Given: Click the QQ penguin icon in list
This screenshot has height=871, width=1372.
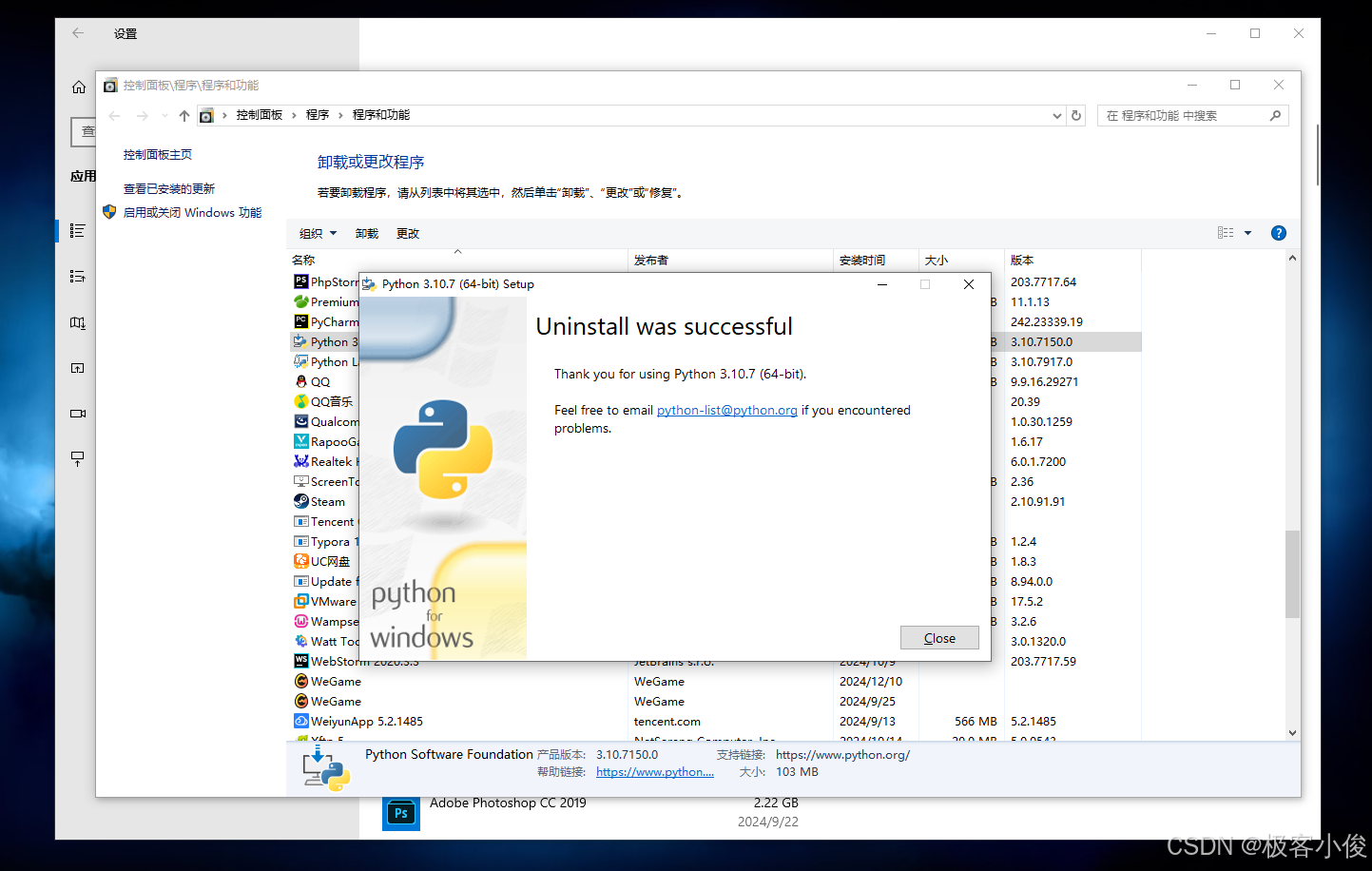Looking at the screenshot, I should click(300, 381).
